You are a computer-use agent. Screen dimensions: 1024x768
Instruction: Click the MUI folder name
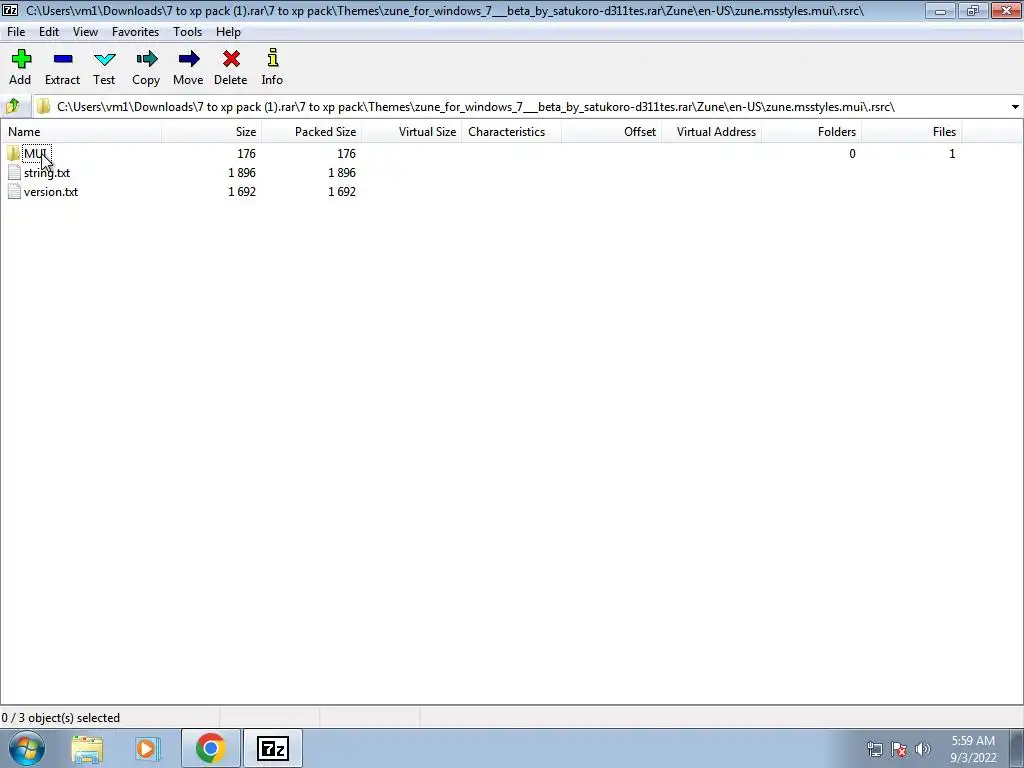click(x=37, y=153)
